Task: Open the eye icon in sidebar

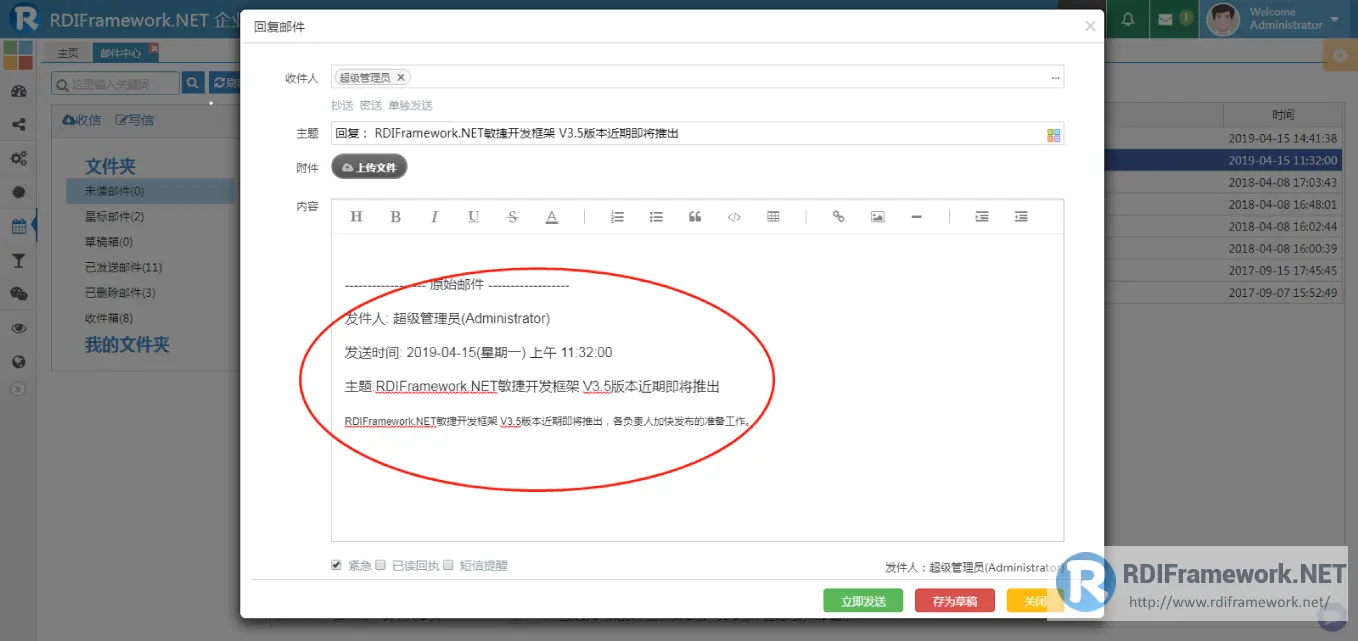Action: [x=18, y=328]
